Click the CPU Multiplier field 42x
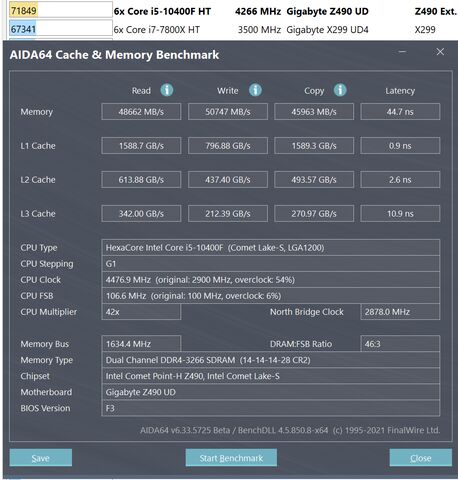The height and width of the screenshot is (480, 458). click(x=141, y=312)
